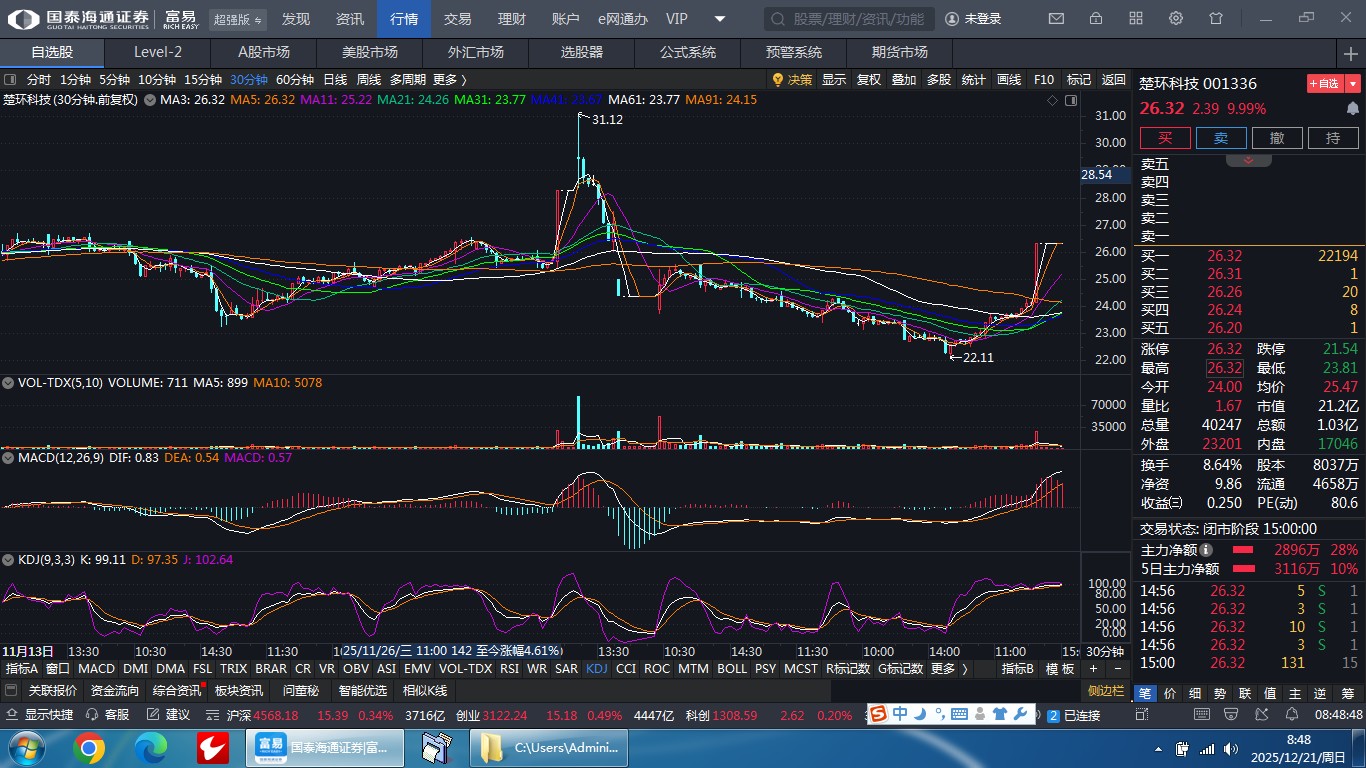Open the mail messages icon
This screenshot has height=768, width=1366.
click(1056, 19)
